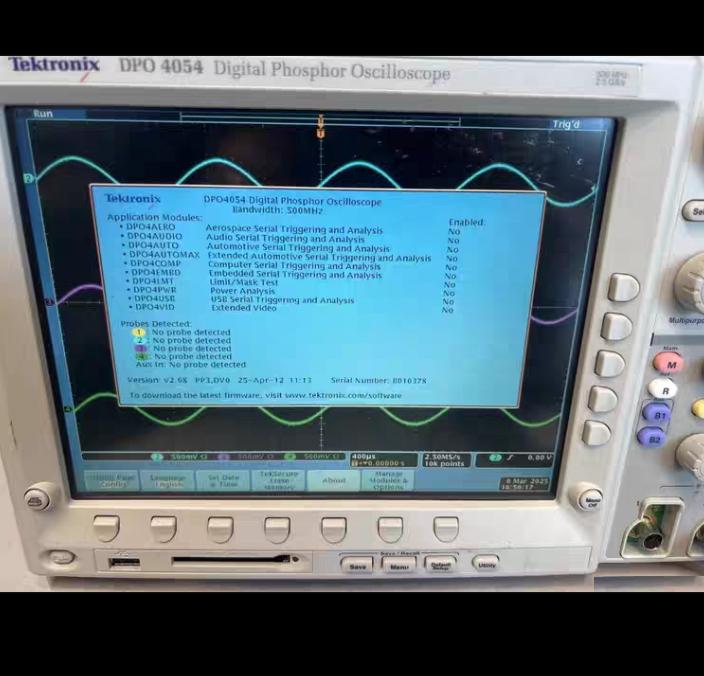
Task: Push the power standby button
Action: click(61, 558)
